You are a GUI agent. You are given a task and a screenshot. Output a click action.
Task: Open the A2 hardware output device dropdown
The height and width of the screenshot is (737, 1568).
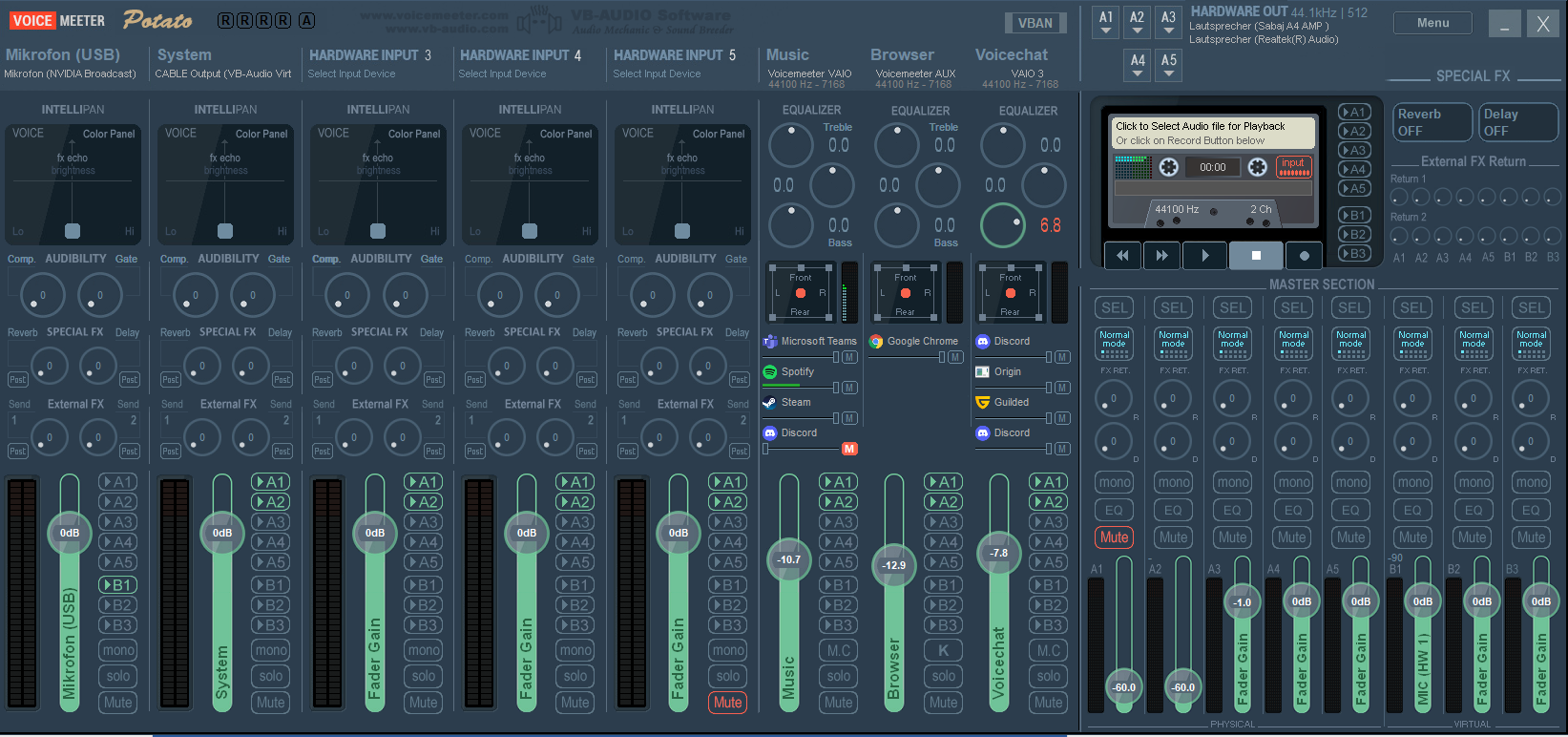coord(1137,23)
